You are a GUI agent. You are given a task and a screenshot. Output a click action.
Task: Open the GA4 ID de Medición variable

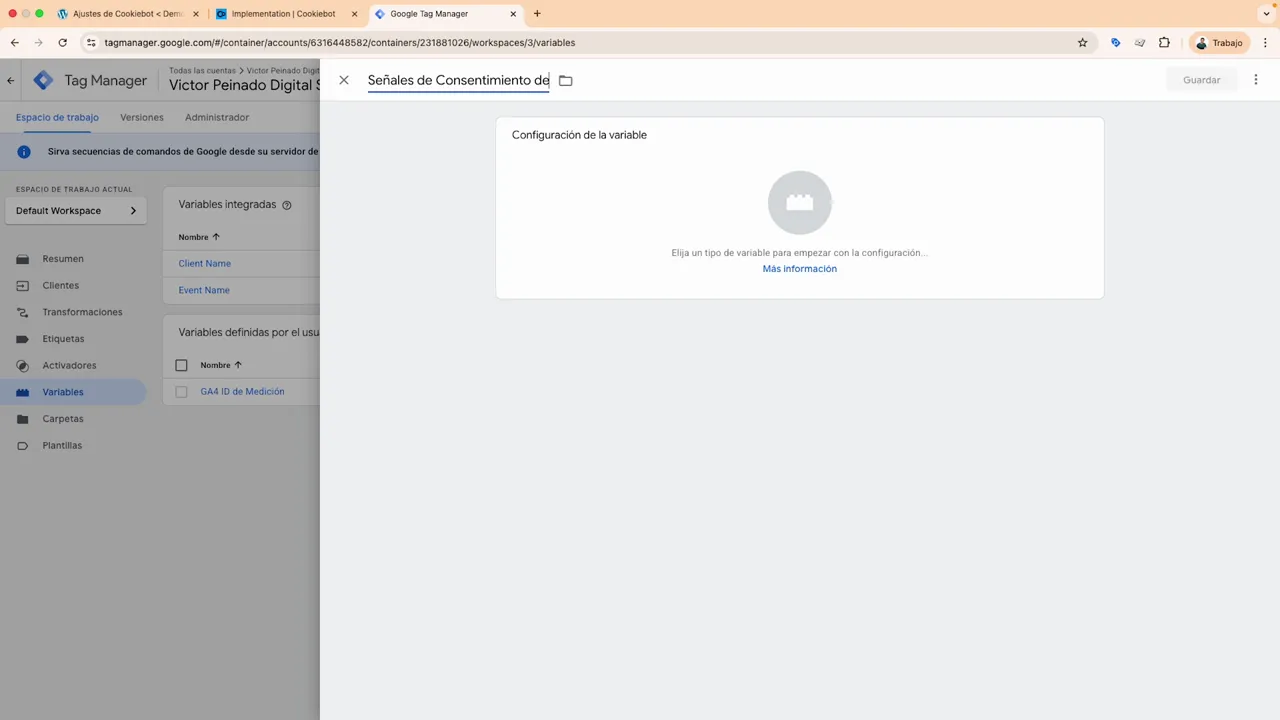tap(242, 391)
